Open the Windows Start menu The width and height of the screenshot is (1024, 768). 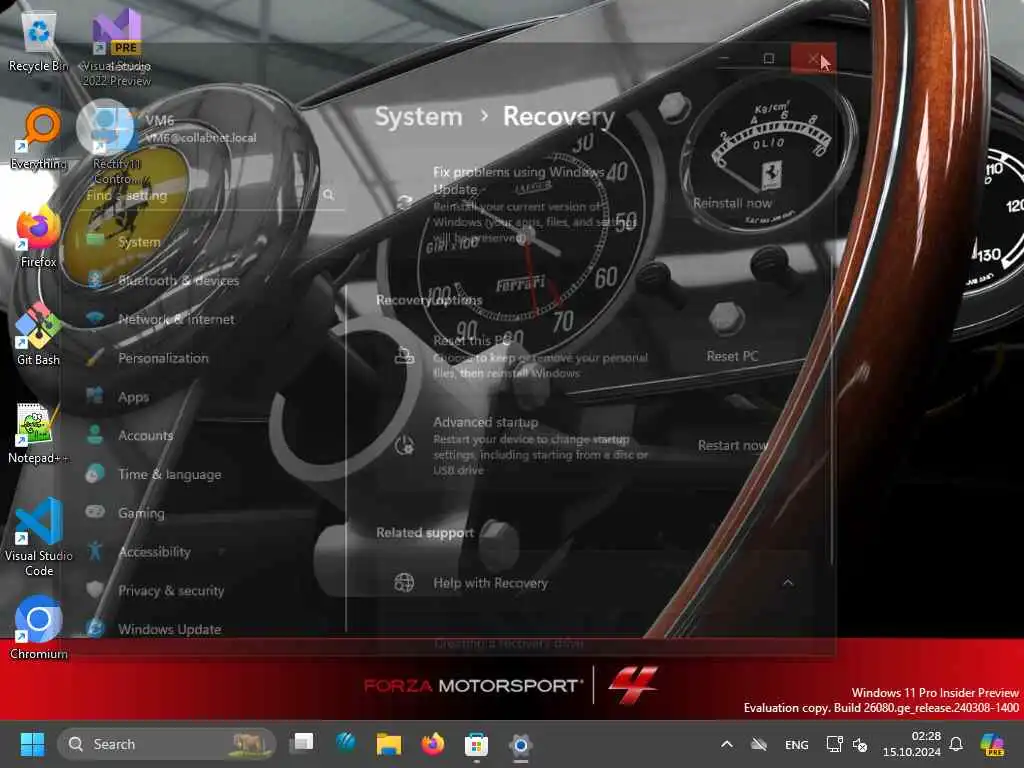point(32,744)
